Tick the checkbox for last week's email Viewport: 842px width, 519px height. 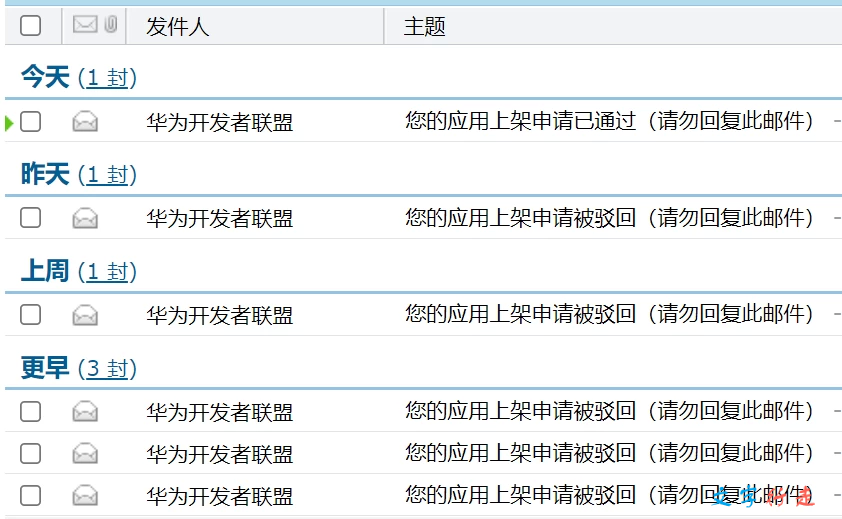31,315
